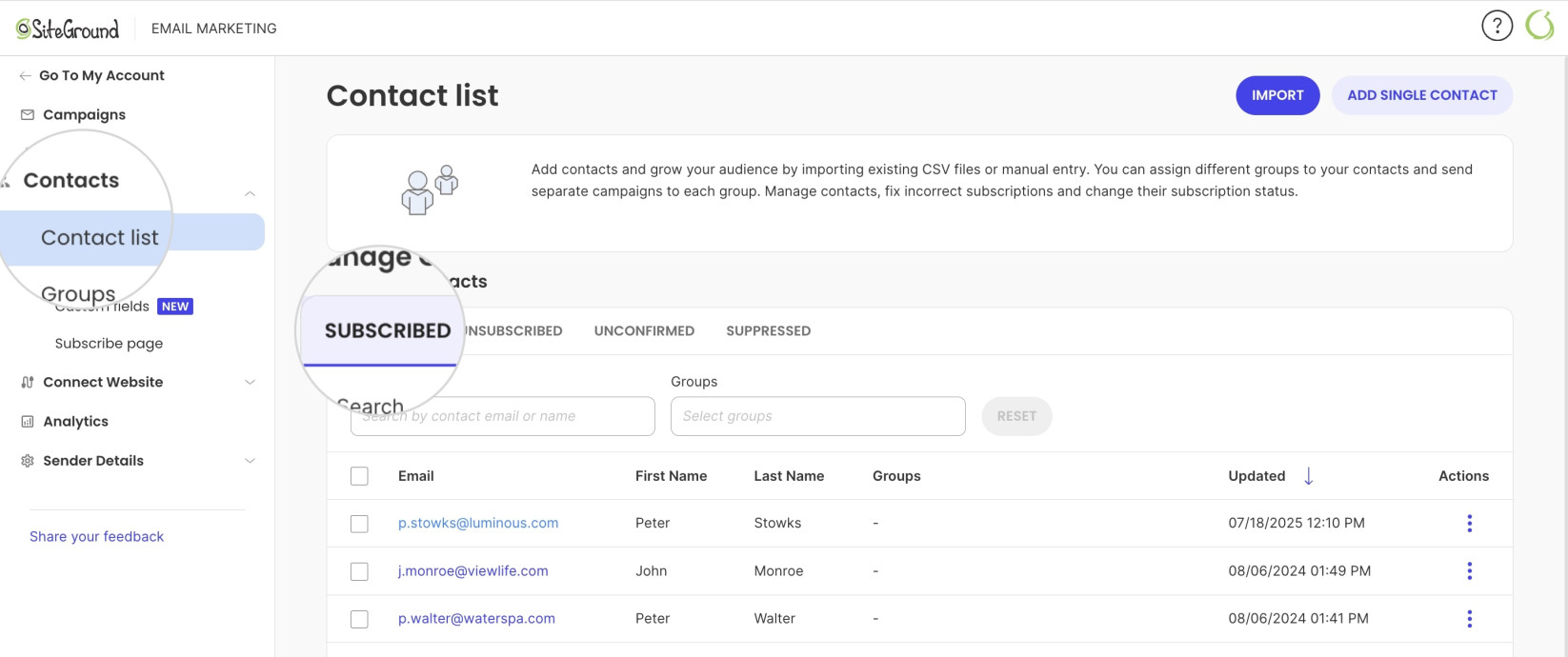Screen dimensions: 1568x657
Task: Click the Sender Details gear icon
Action: tap(28, 460)
